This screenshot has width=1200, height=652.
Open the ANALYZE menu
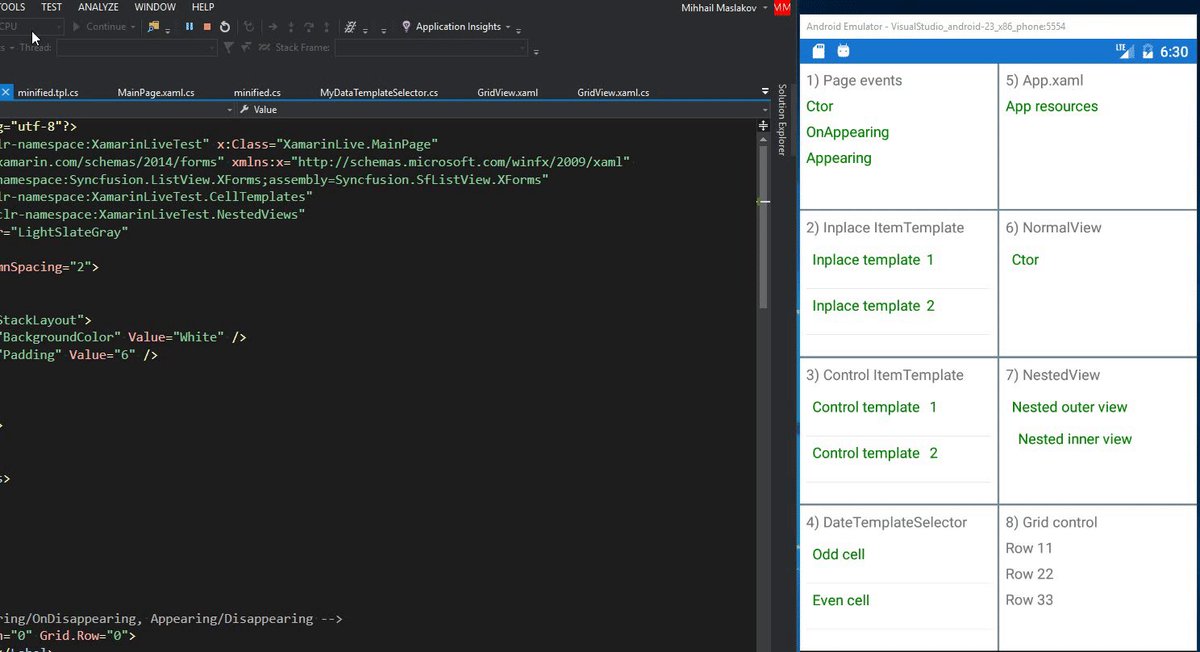coord(98,7)
